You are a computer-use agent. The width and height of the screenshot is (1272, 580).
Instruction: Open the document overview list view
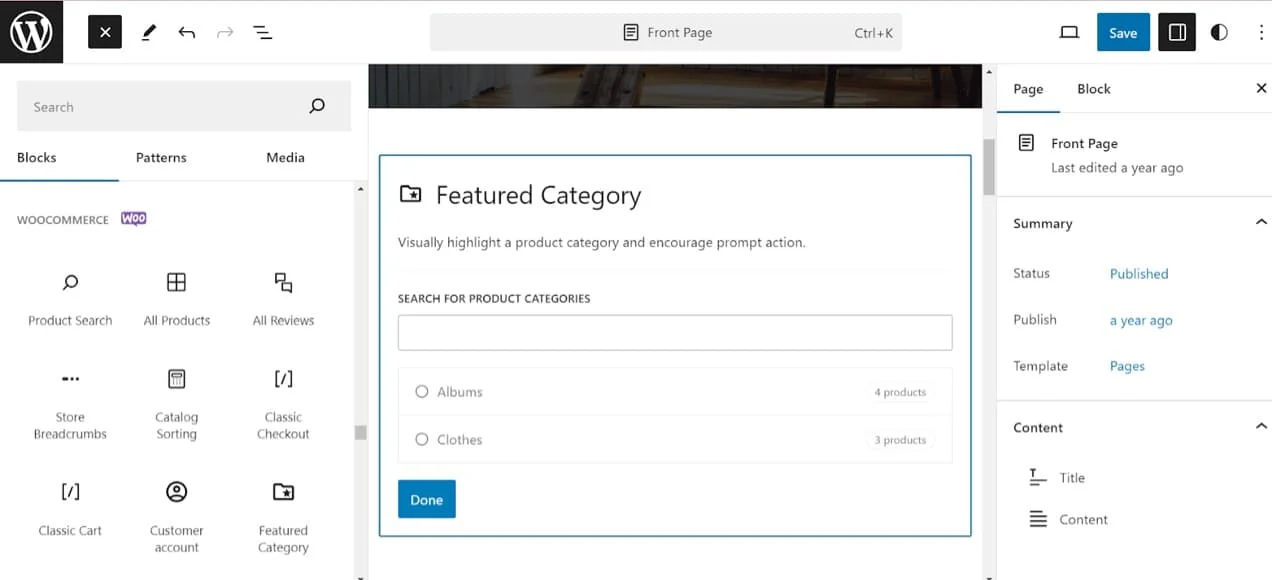(263, 32)
